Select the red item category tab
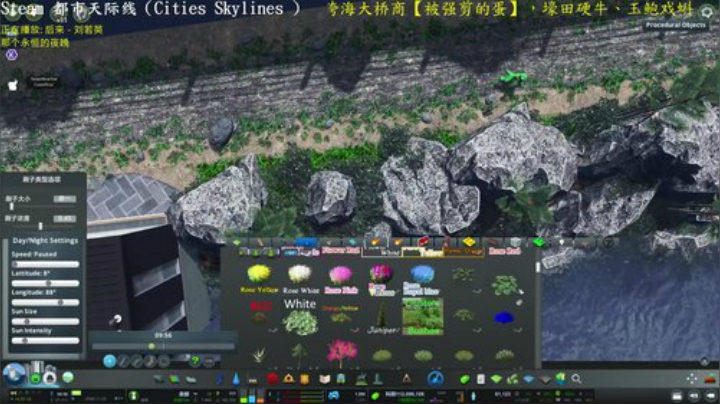This screenshot has height=404, width=720. point(423,241)
